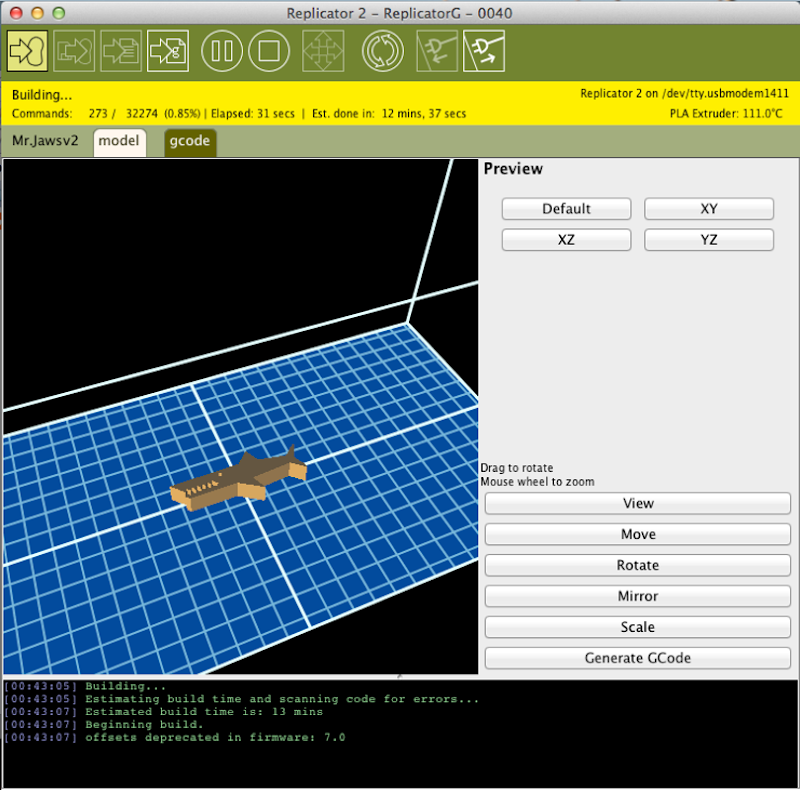Open the Mirror tool panel
The image size is (800, 790).
click(638, 596)
